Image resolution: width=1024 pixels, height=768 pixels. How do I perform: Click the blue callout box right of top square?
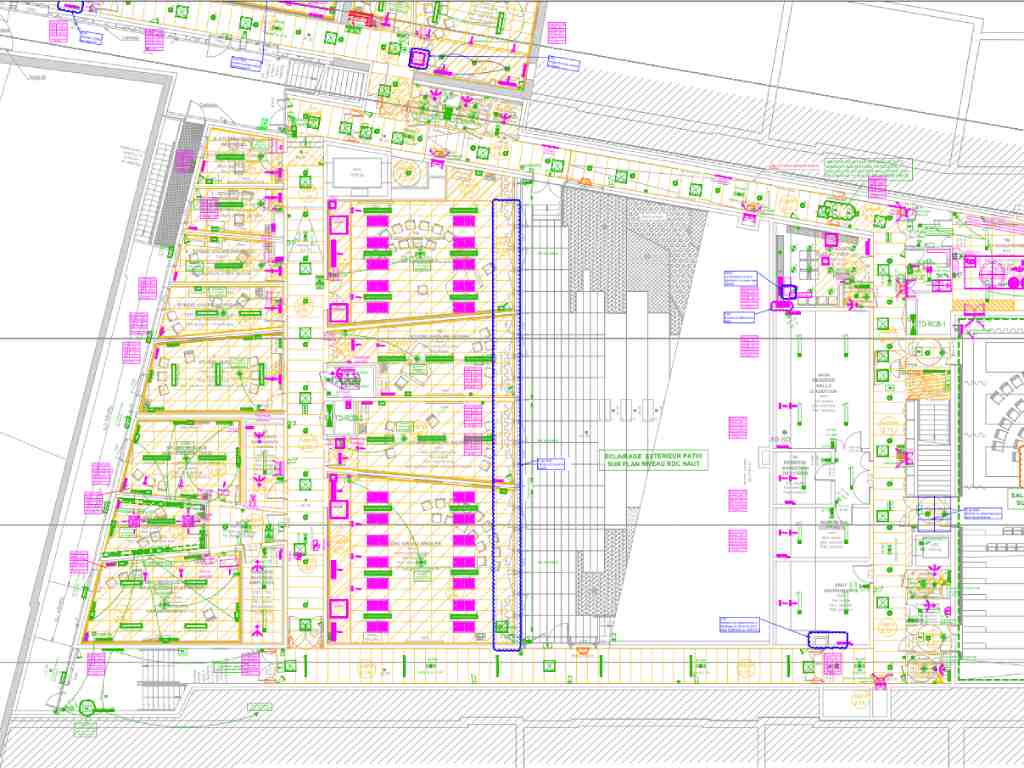coord(564,64)
